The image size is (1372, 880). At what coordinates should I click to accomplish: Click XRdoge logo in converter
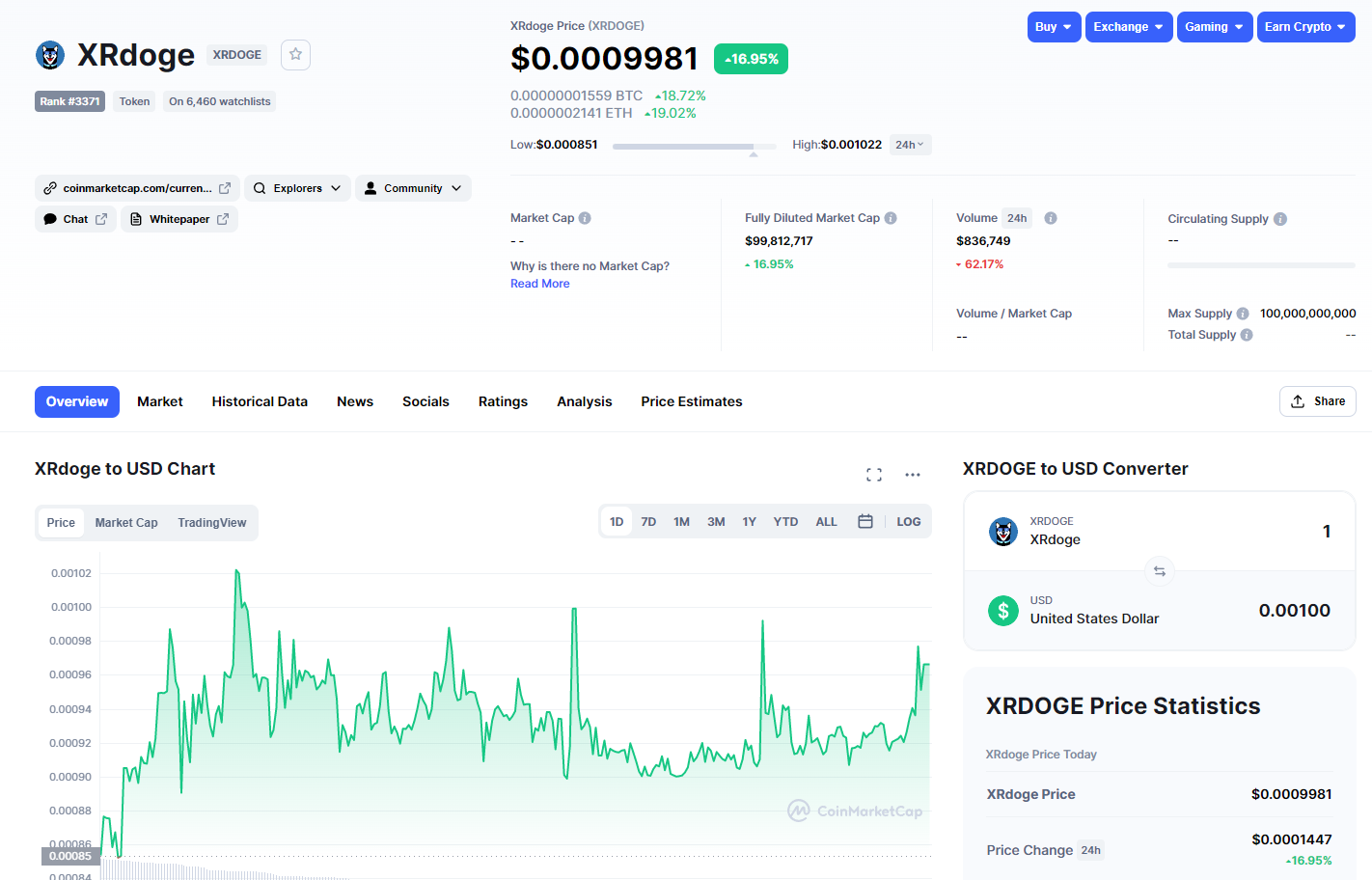coord(1003,532)
